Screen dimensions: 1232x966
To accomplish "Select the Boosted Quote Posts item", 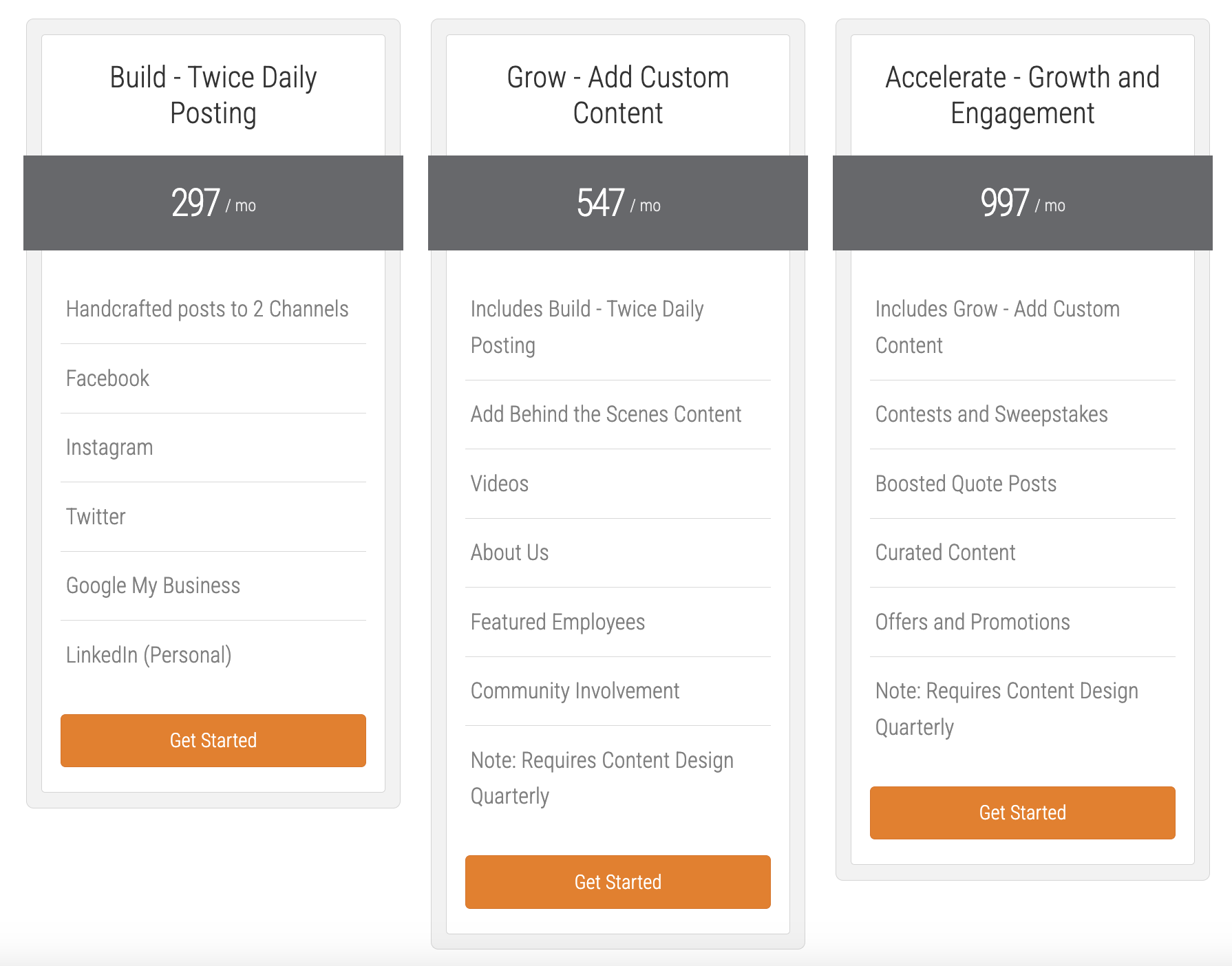I will click(x=966, y=483).
